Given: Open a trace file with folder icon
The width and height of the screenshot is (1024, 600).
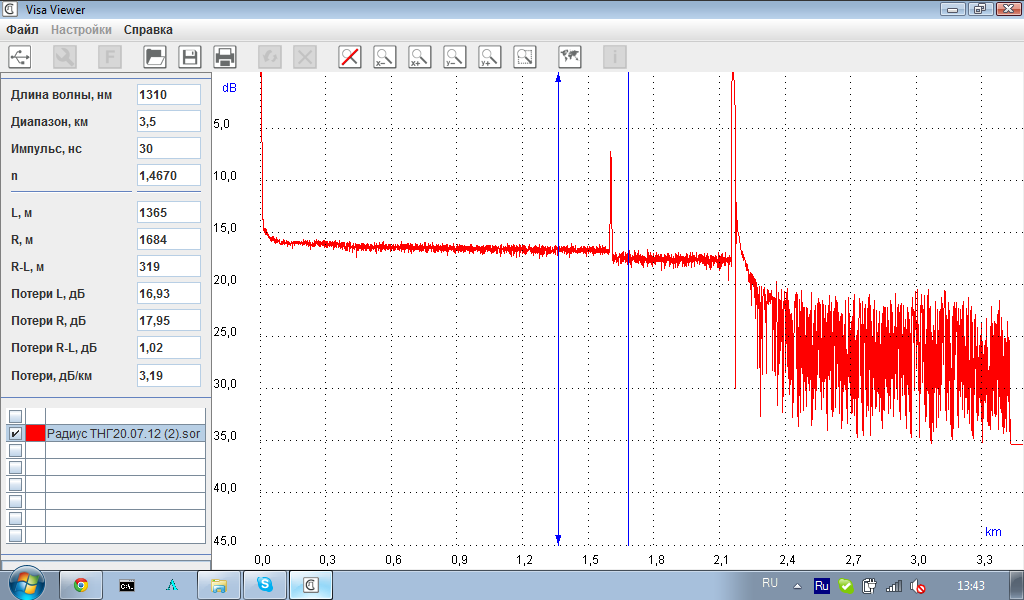Looking at the screenshot, I should (x=155, y=57).
